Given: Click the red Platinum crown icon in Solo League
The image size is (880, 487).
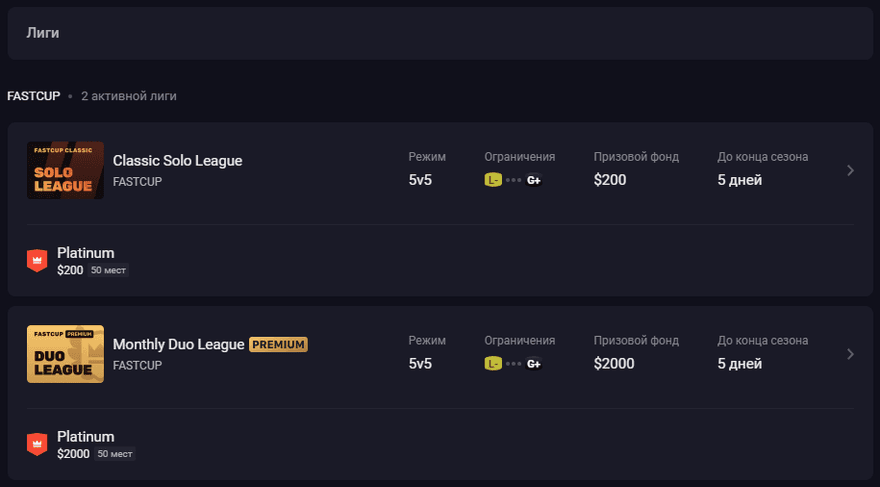Looking at the screenshot, I should pos(37,261).
